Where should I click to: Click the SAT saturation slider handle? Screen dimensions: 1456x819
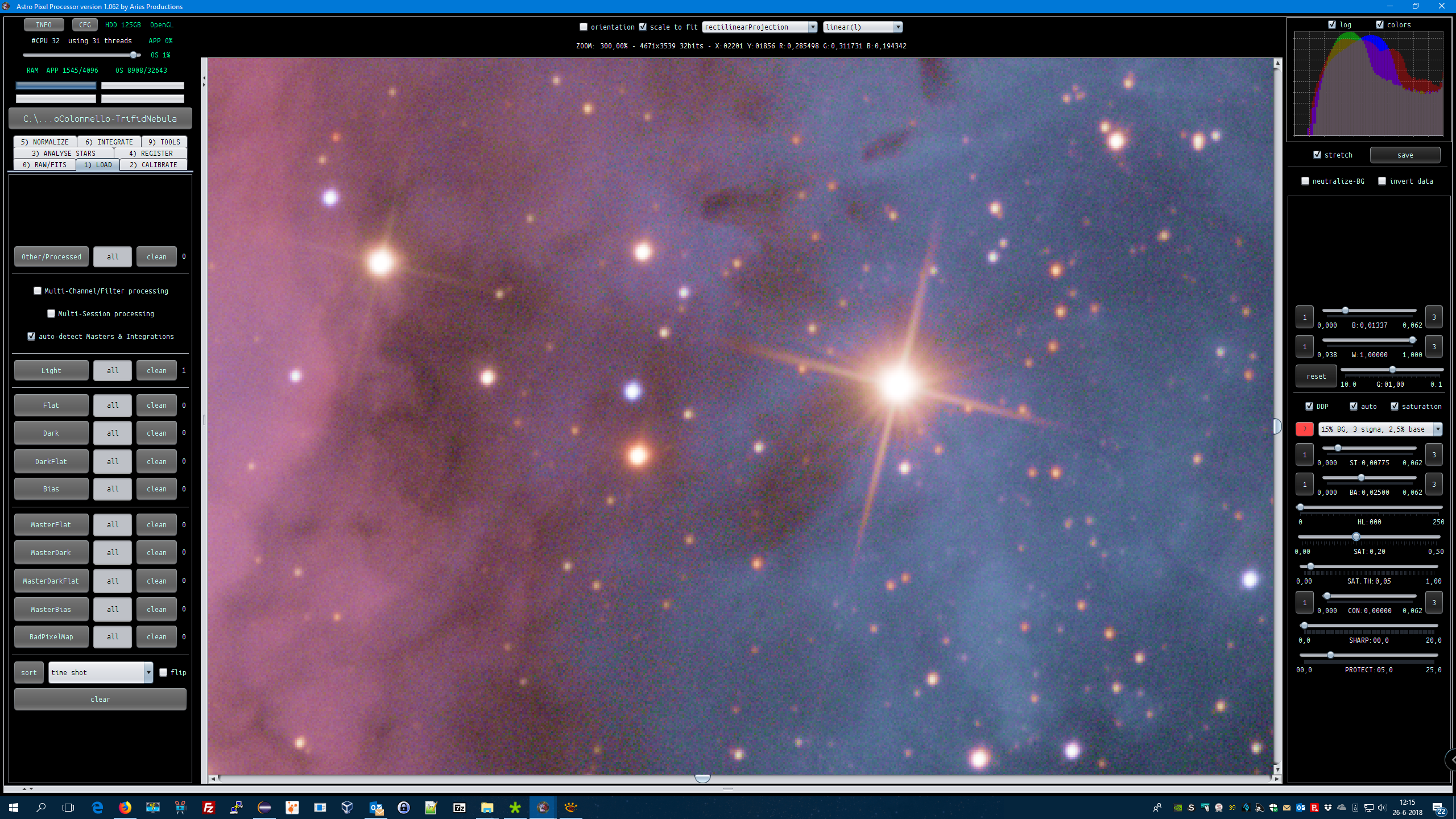click(1356, 536)
